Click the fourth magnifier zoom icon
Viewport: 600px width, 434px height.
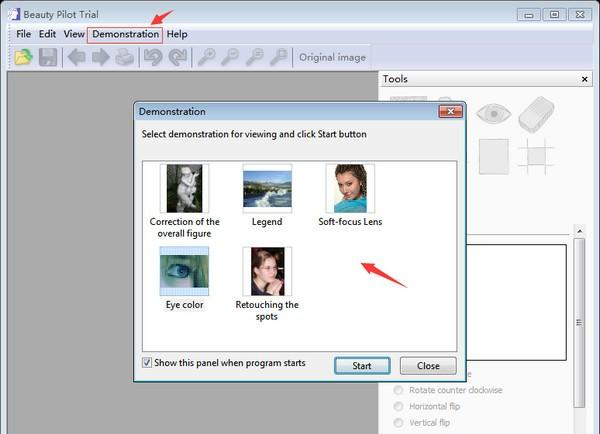coord(279,57)
